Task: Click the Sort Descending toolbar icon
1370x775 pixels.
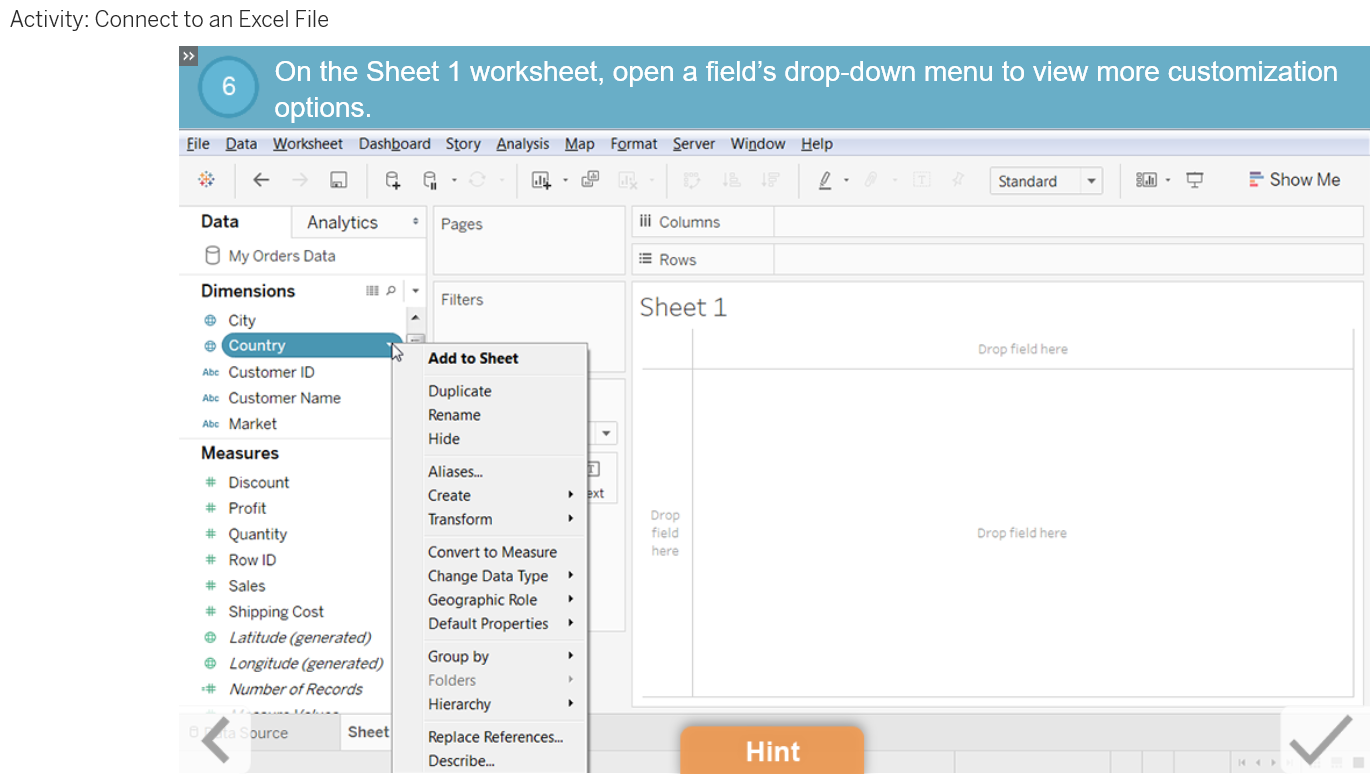Action: coord(769,180)
